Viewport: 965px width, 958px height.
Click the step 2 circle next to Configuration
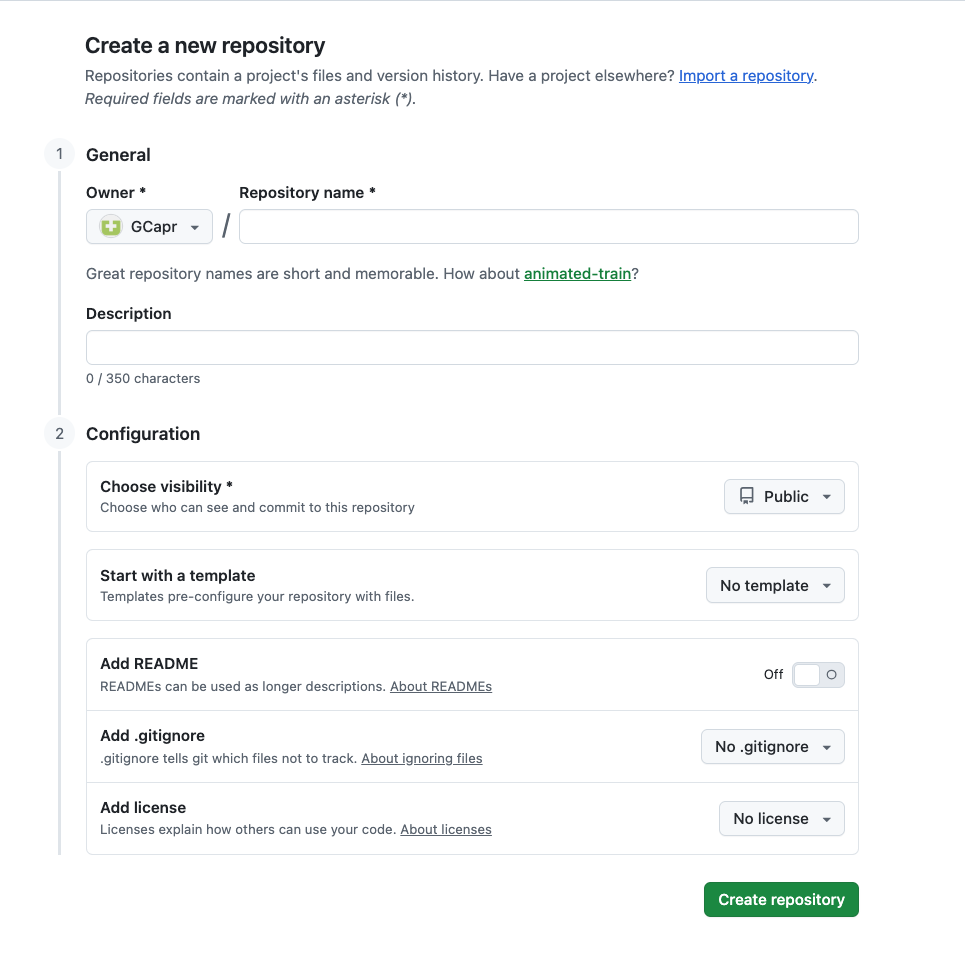58,433
